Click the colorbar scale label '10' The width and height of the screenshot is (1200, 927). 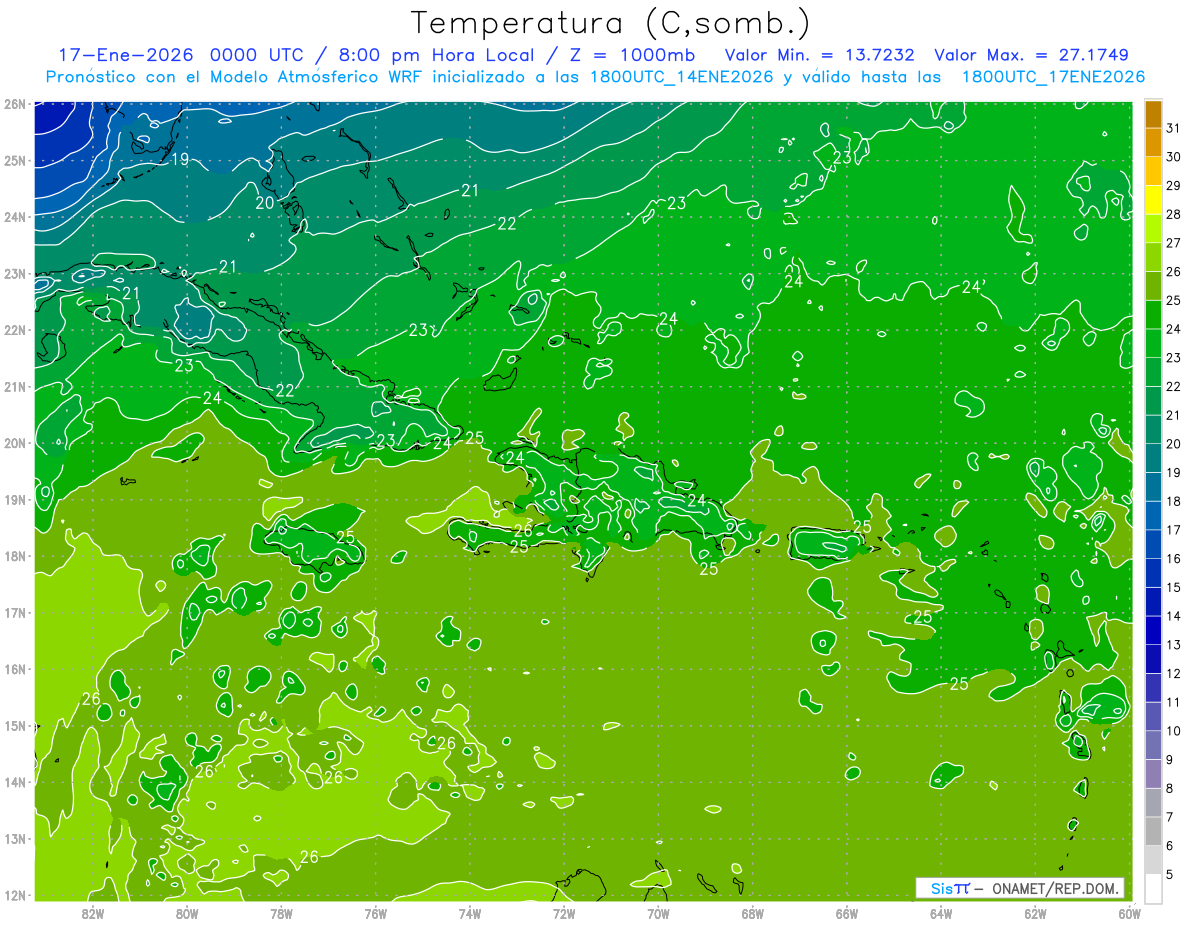click(x=1173, y=731)
